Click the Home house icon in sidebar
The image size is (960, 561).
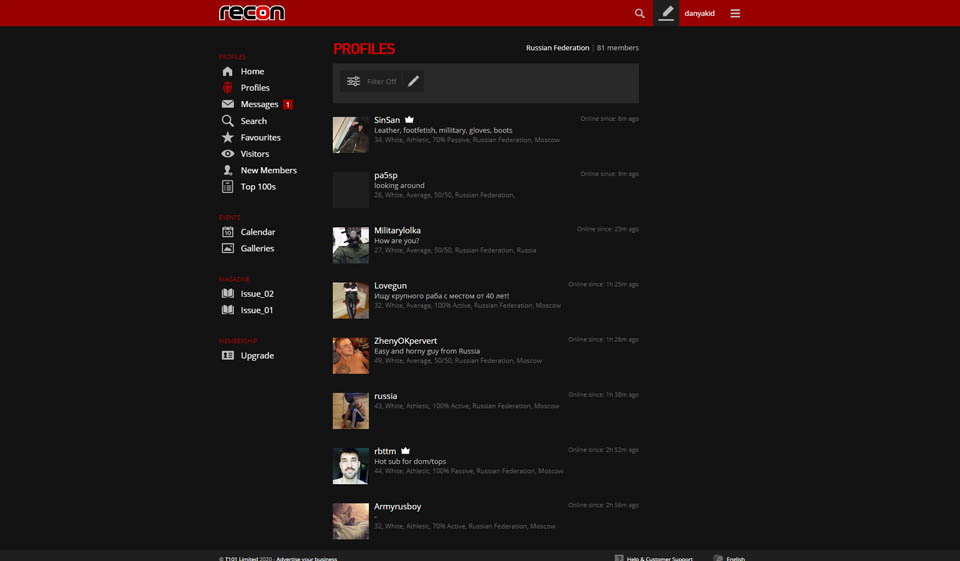[x=228, y=72]
